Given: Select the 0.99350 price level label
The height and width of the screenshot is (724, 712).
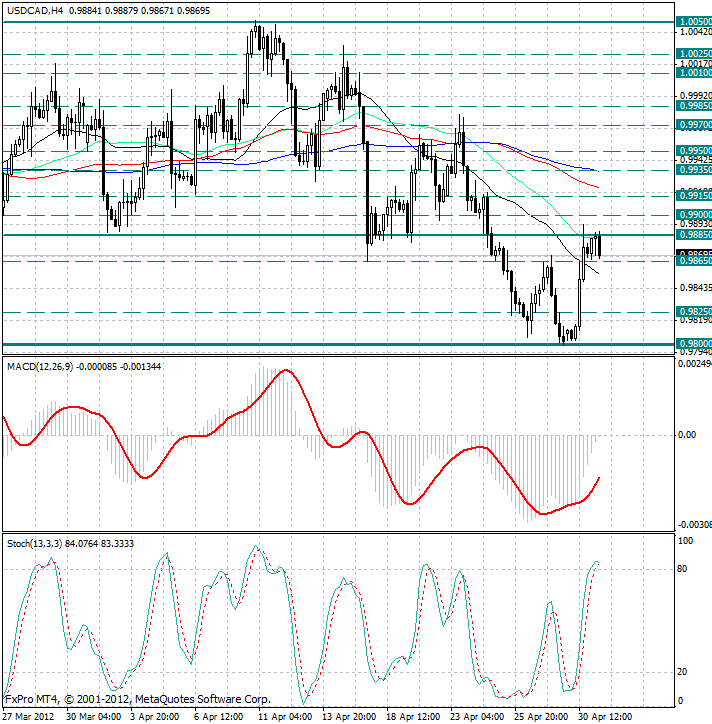Looking at the screenshot, I should tap(694, 170).
